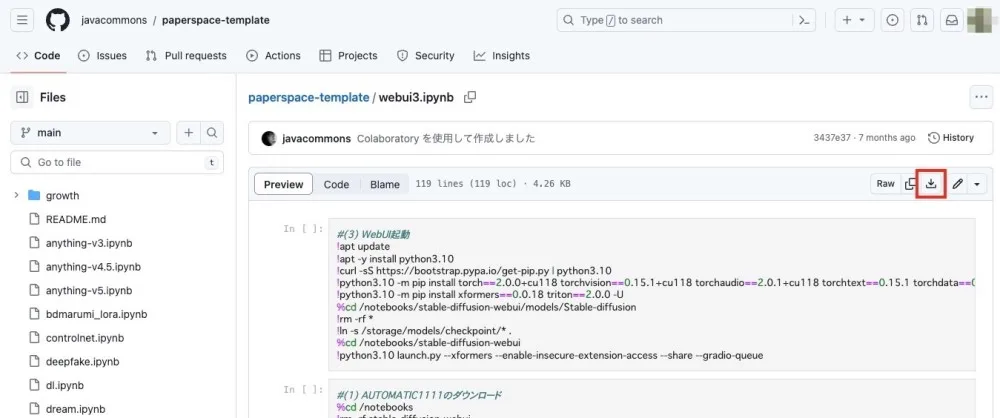Open the Pull requests tab
This screenshot has height=418, width=1000.
point(186,56)
